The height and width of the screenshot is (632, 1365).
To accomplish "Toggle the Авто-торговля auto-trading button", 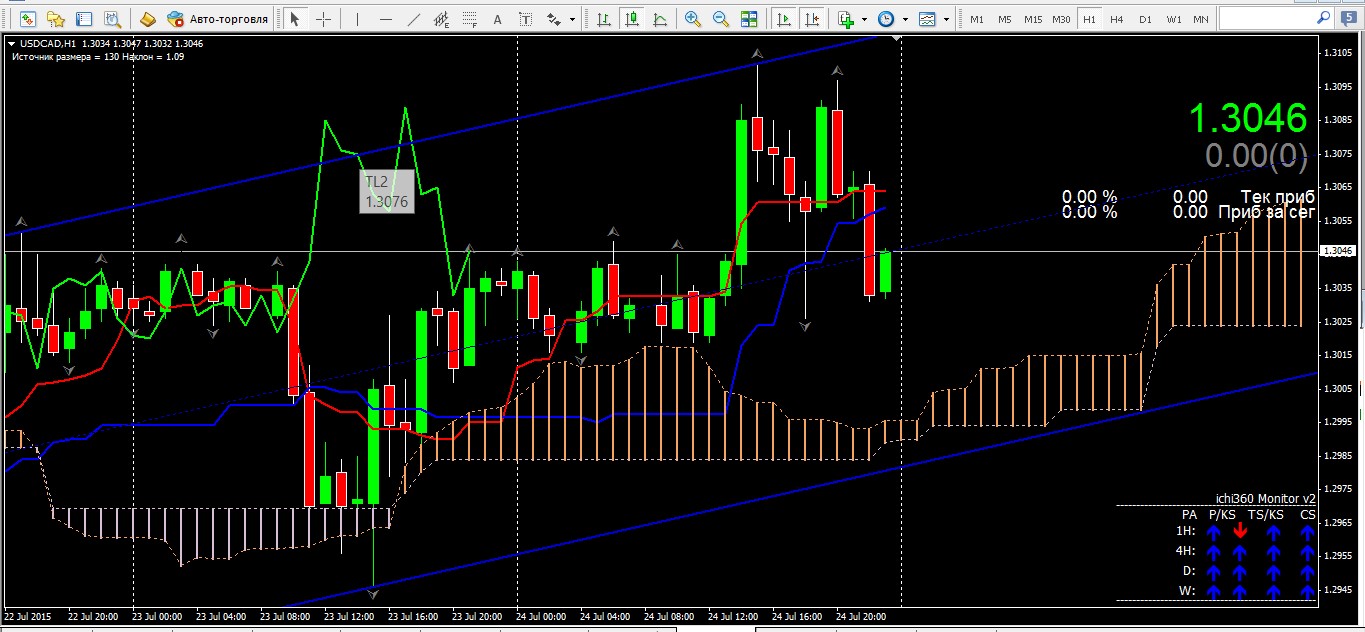I will [218, 19].
